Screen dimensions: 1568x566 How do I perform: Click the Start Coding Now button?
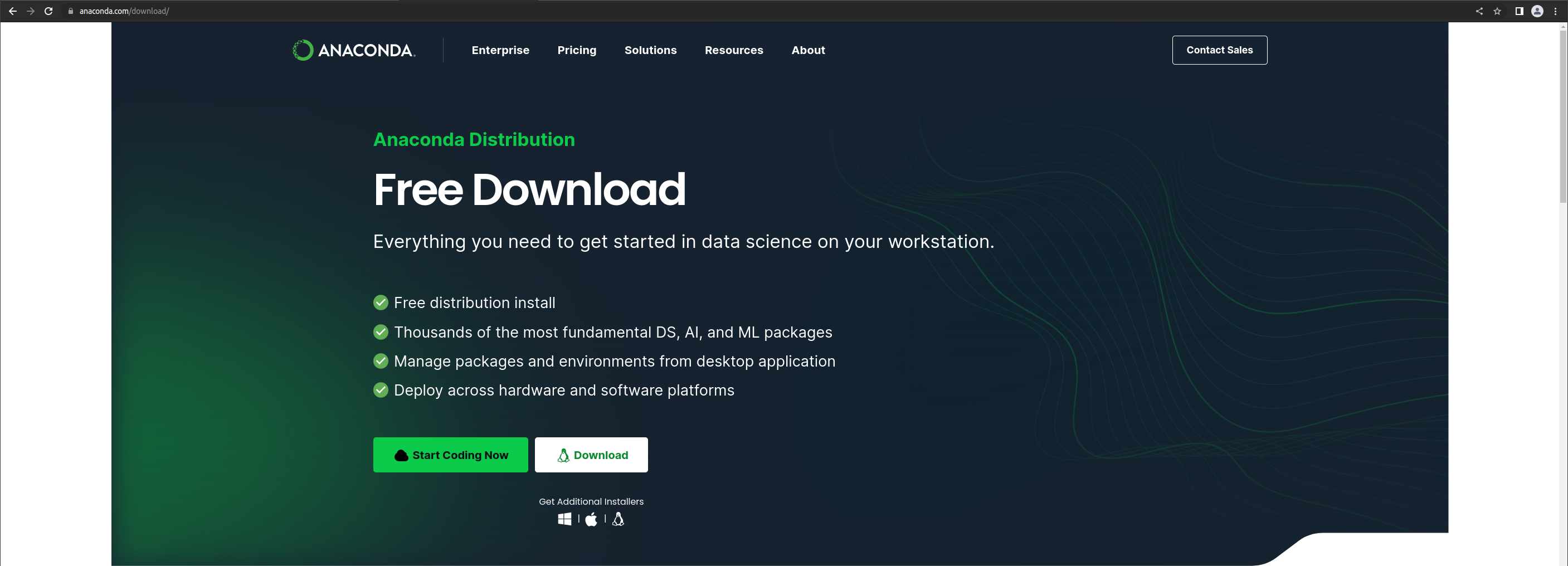pos(450,455)
